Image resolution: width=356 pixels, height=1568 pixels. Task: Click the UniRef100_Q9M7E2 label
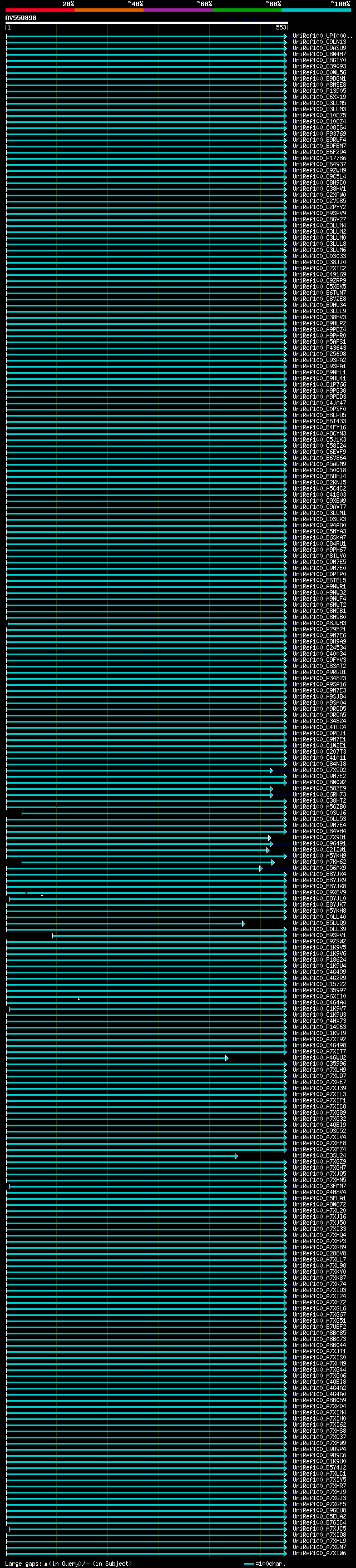pyautogui.click(x=319, y=776)
